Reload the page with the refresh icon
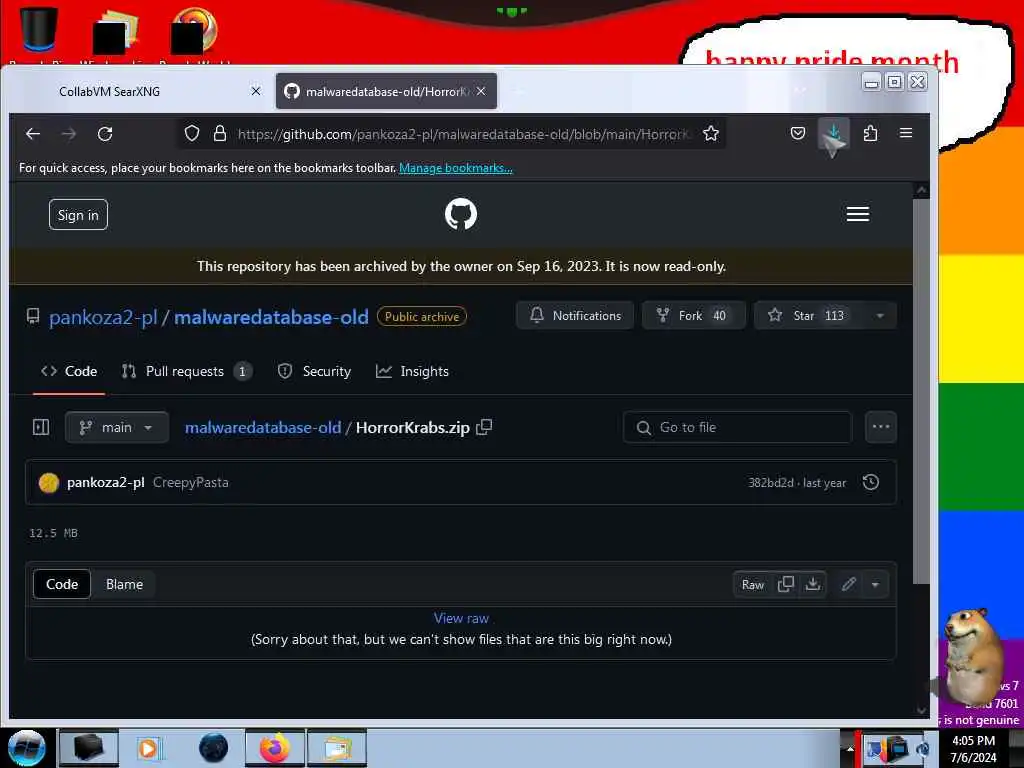Viewport: 1024px width, 768px height. [x=105, y=134]
